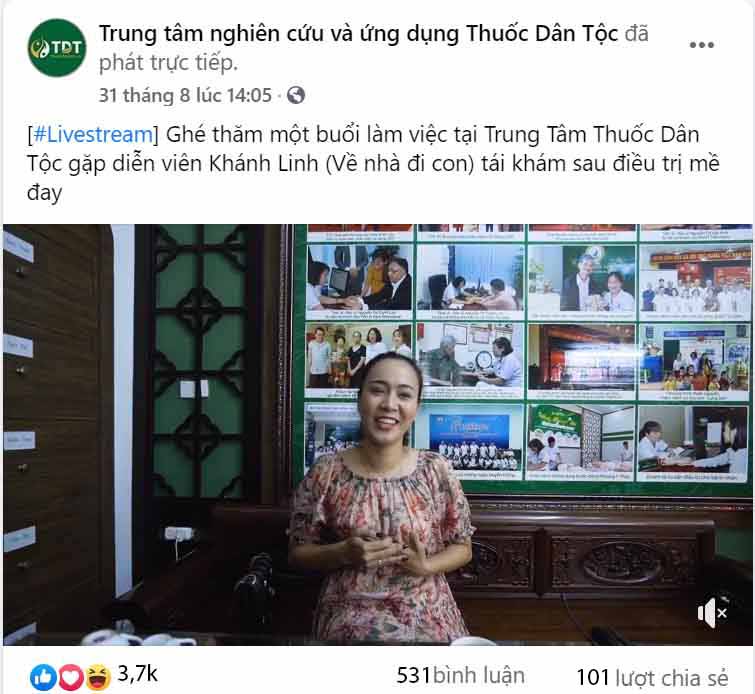Click the globe public audience icon
Image resolution: width=755 pixels, height=694 pixels.
coord(296,95)
